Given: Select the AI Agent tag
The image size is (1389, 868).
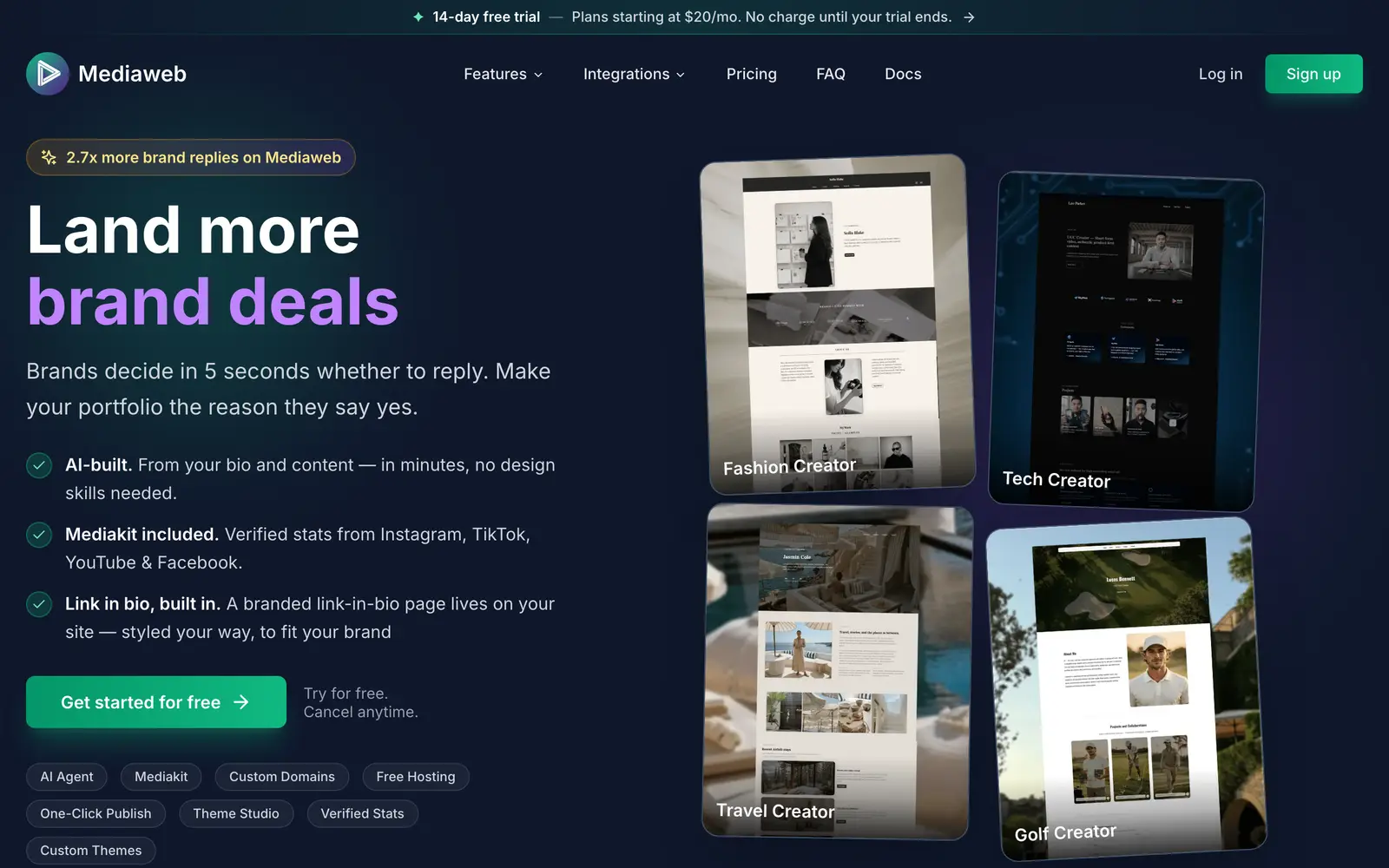Looking at the screenshot, I should 67,777.
